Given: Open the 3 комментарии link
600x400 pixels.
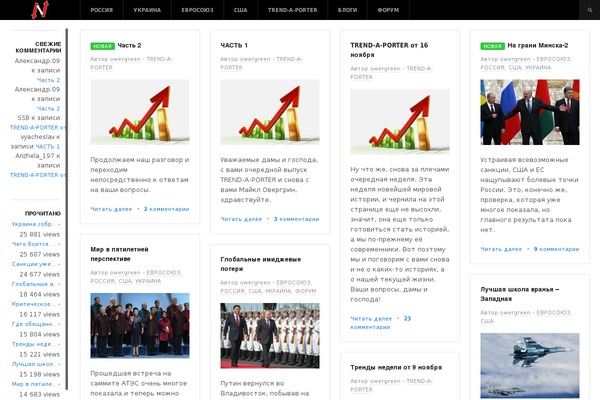Looking at the screenshot, I should (297, 219).
